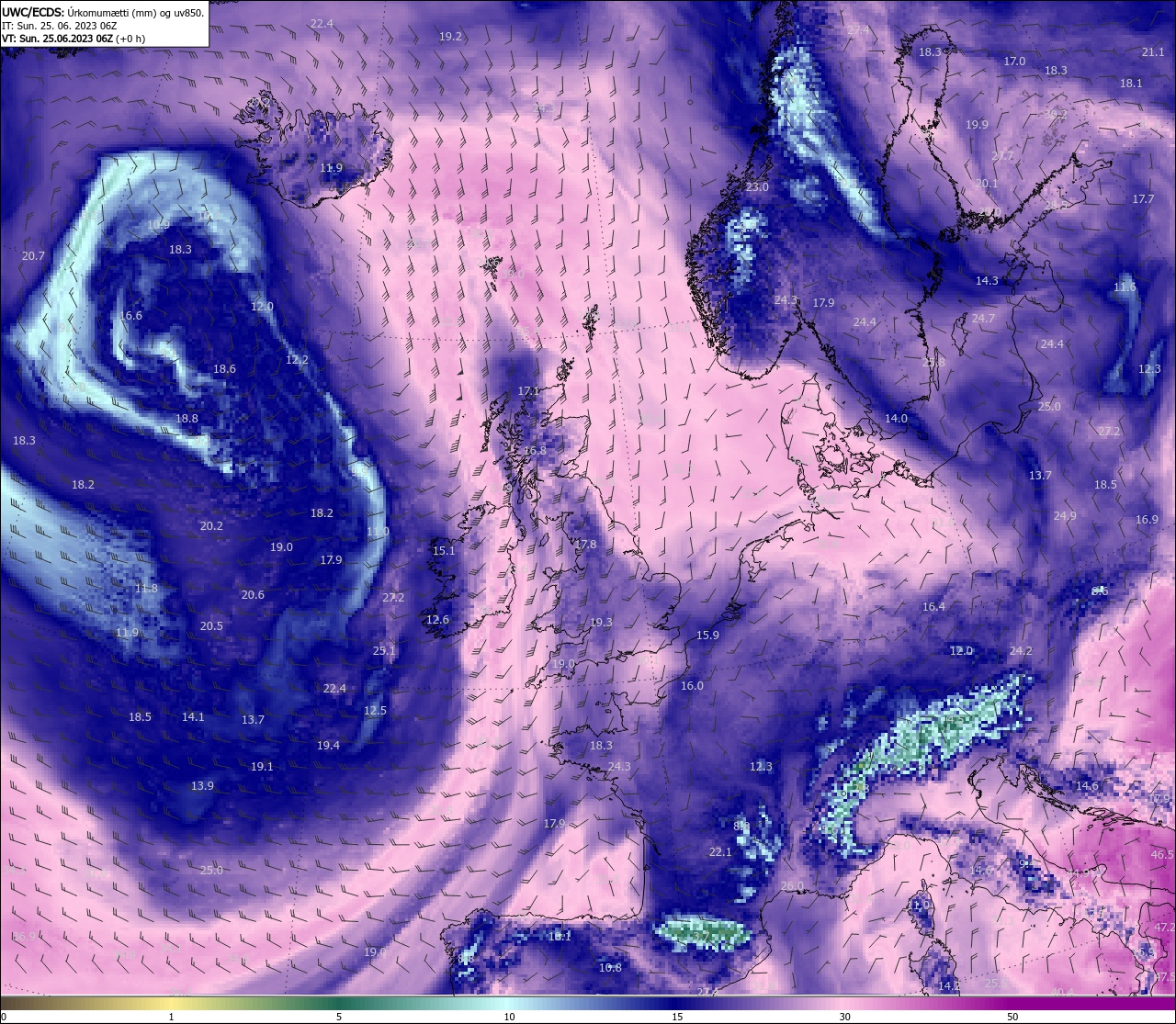Click the map value '24.7'

point(983,319)
